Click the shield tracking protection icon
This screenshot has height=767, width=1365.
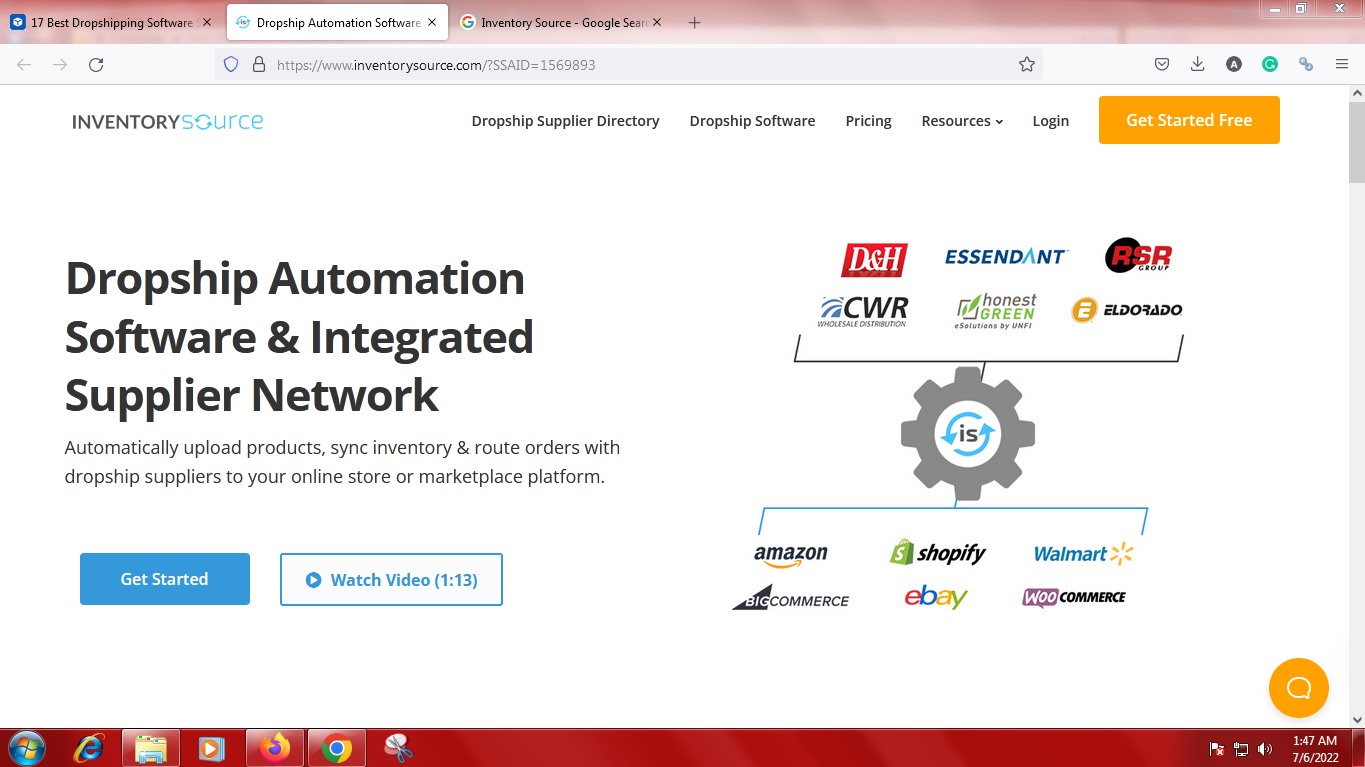coord(231,64)
